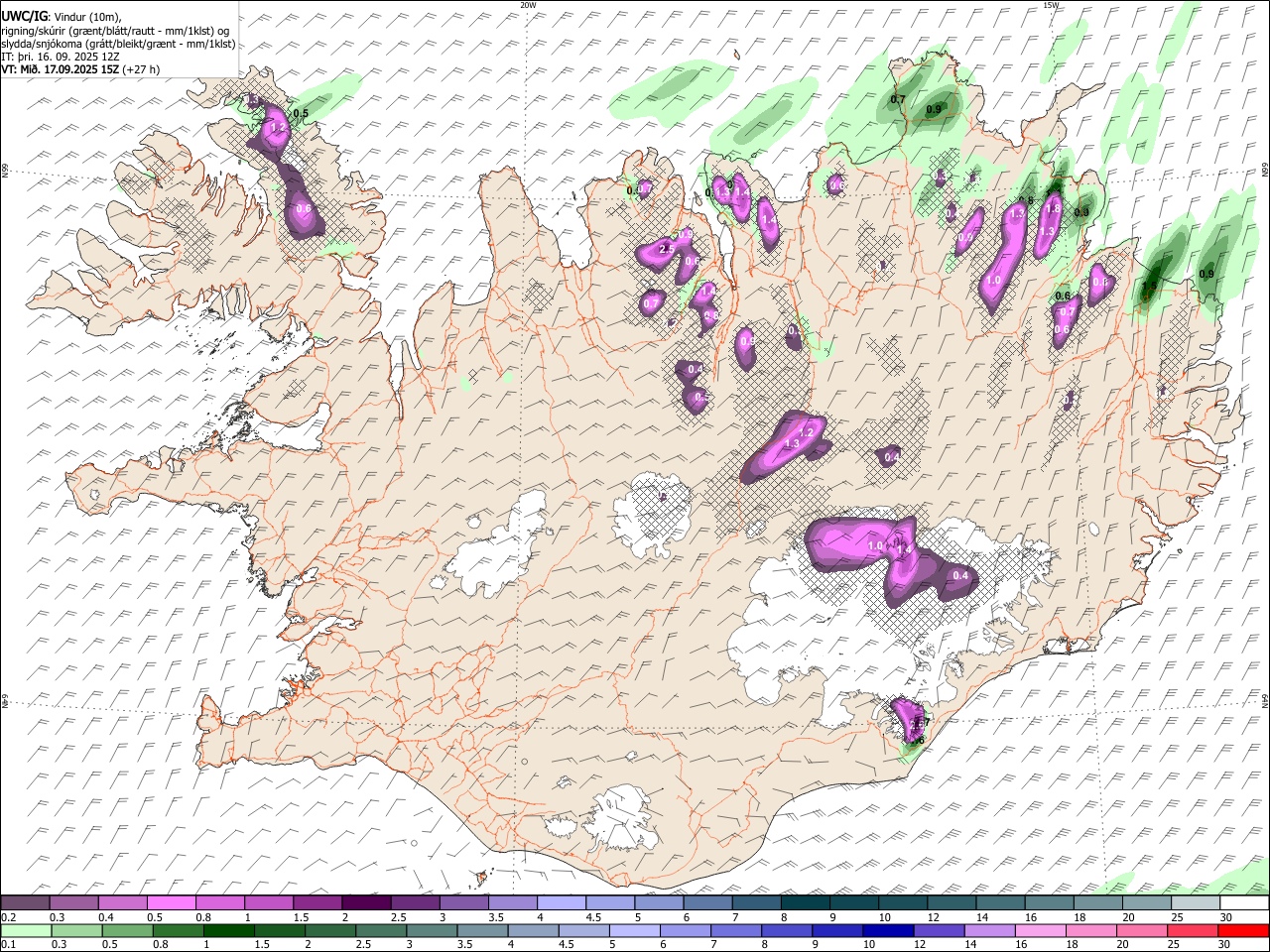Screen dimensions: 1270x952
Task: Click the pale grey 25 legend swatch
Action: [x=1195, y=903]
